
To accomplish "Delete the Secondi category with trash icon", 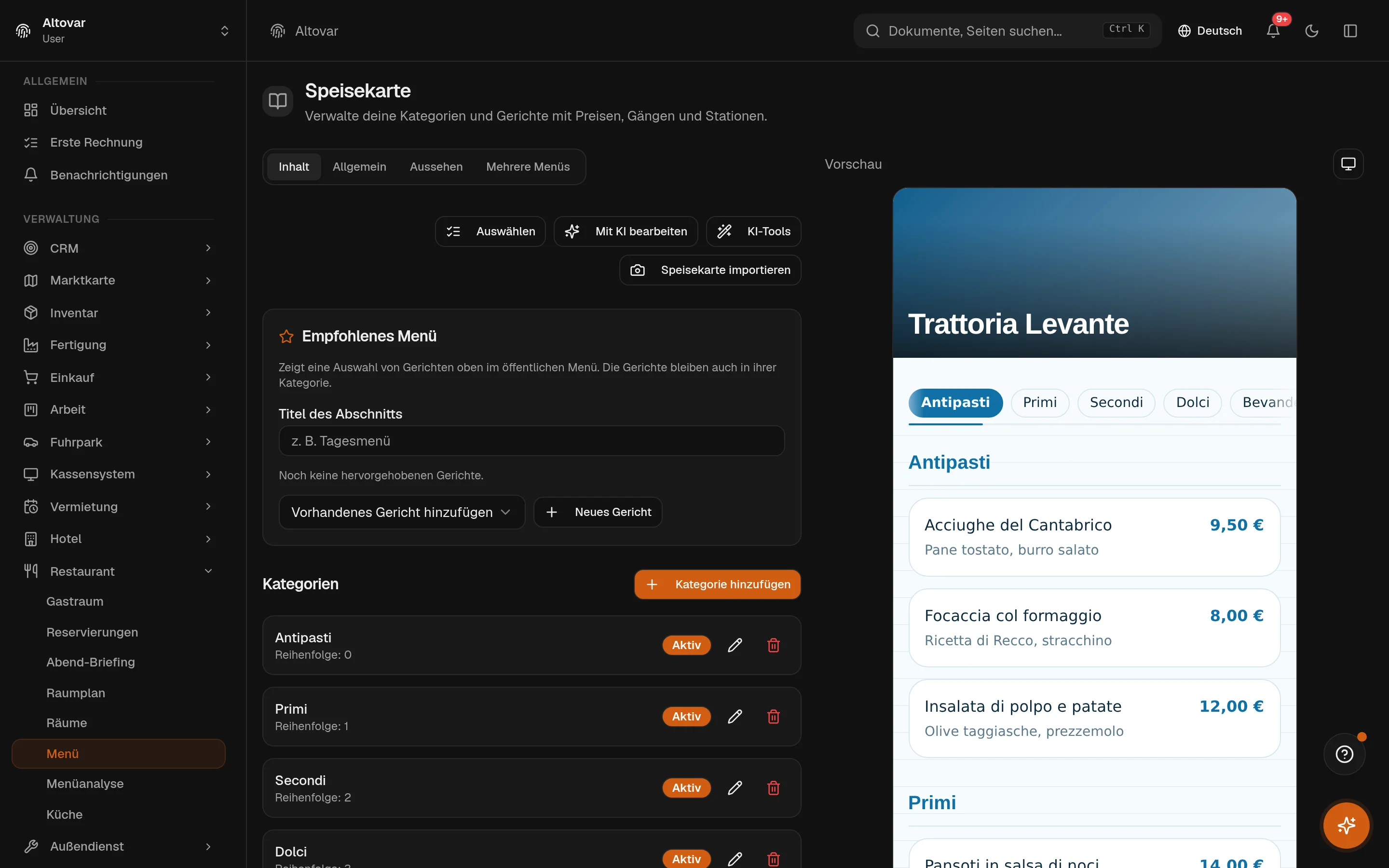I will (x=773, y=787).
